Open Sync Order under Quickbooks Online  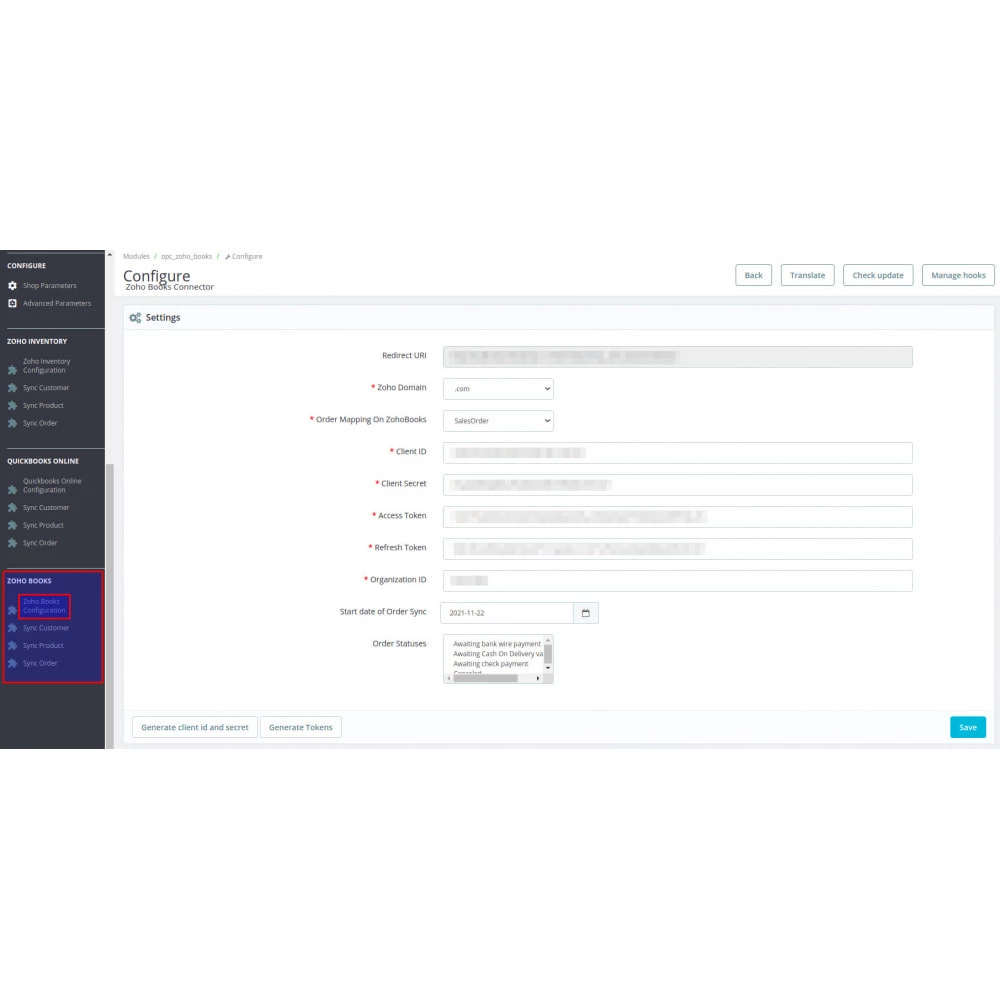(x=40, y=543)
